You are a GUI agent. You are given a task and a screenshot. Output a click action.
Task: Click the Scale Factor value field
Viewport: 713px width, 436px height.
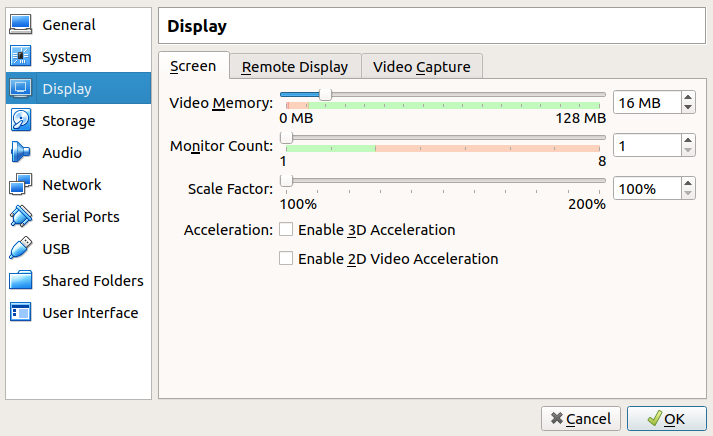[x=646, y=189]
